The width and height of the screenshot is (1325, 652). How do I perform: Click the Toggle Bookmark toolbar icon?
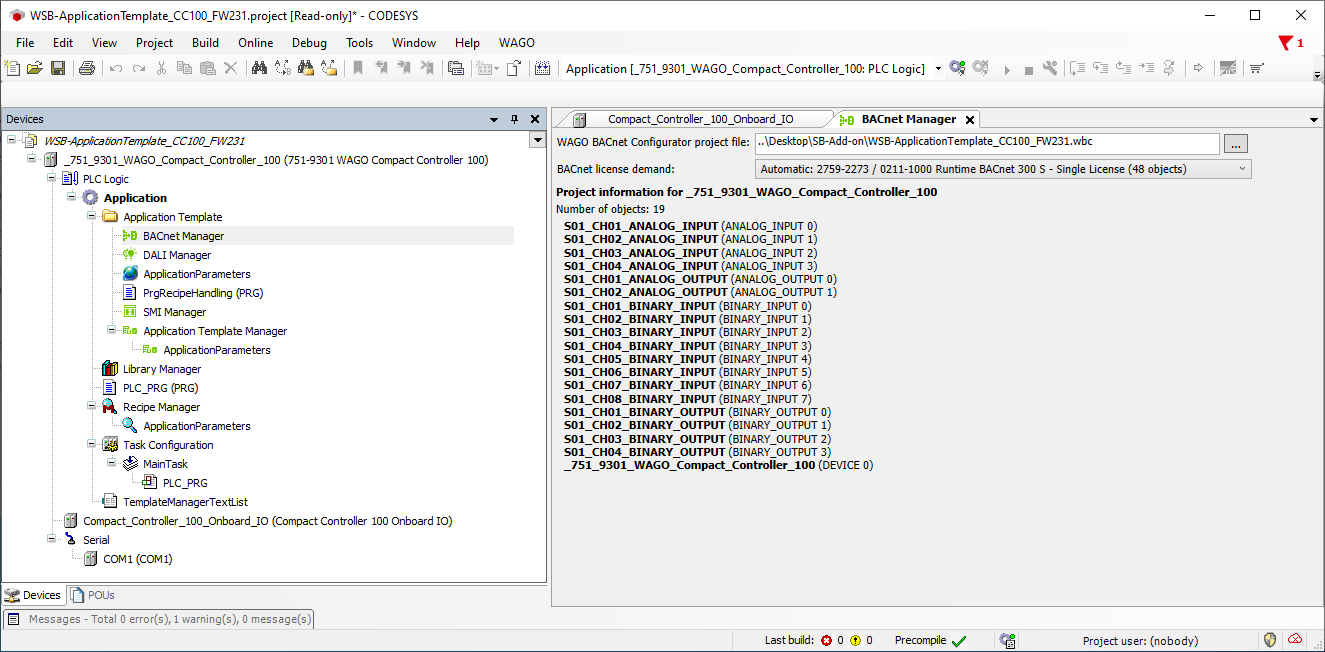[x=357, y=68]
